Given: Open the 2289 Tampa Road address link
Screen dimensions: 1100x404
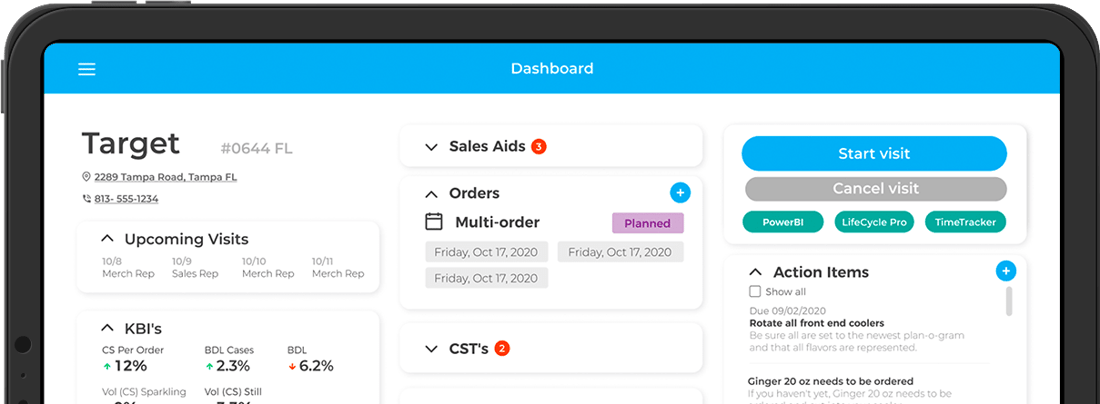Looking at the screenshot, I should tap(166, 177).
